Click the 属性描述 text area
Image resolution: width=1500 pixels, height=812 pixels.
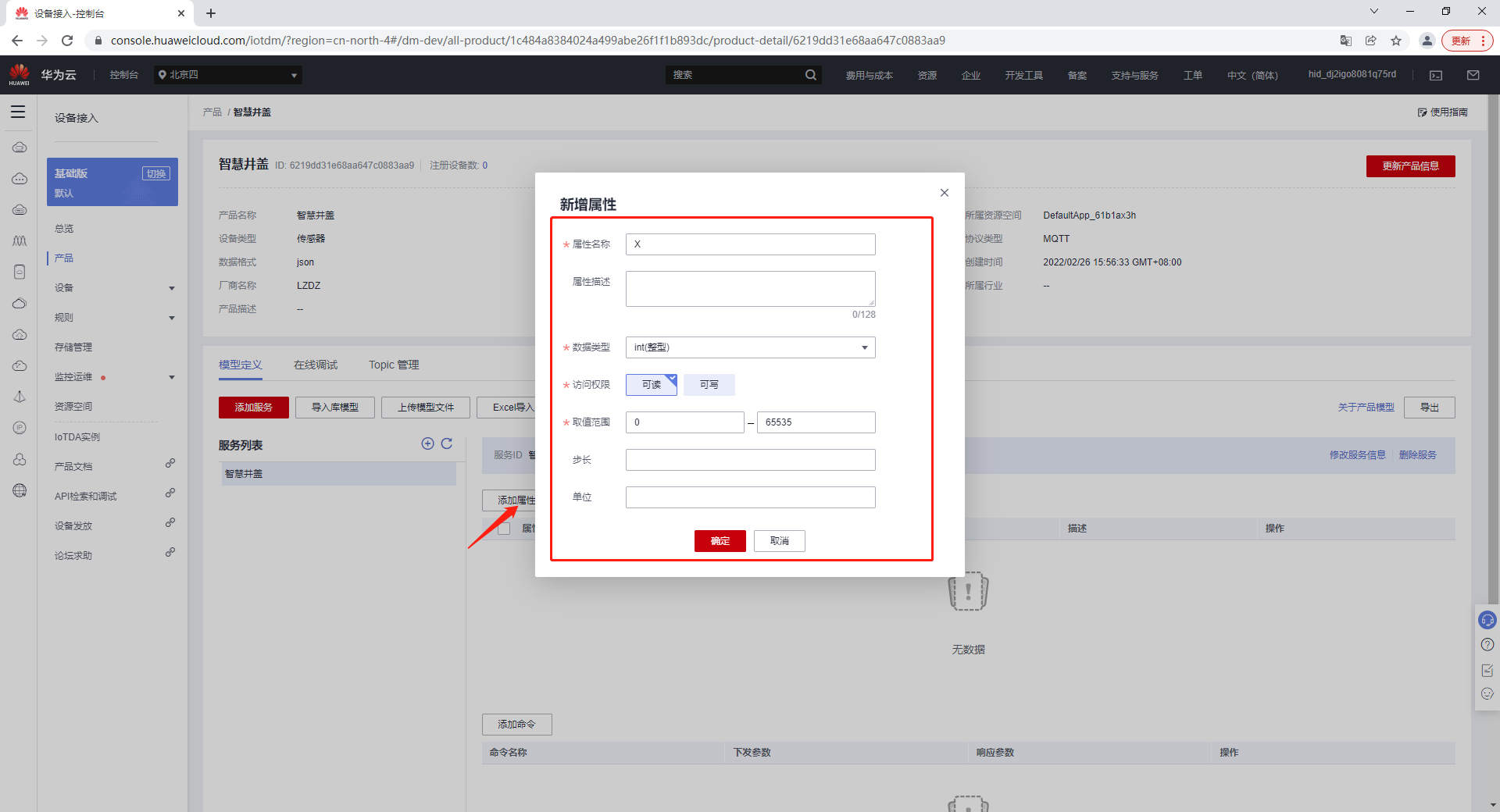pos(750,289)
